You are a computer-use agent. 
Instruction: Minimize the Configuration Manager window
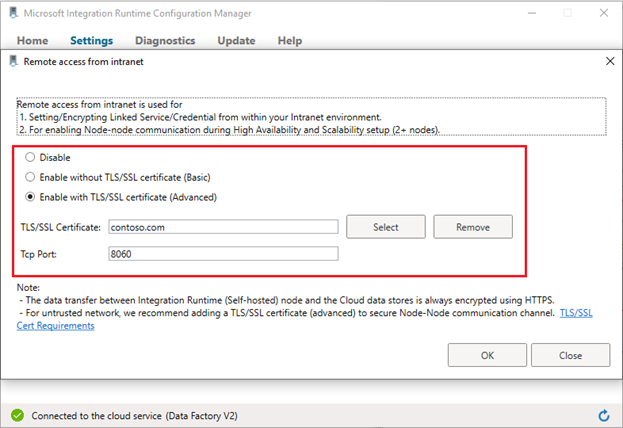[x=532, y=13]
